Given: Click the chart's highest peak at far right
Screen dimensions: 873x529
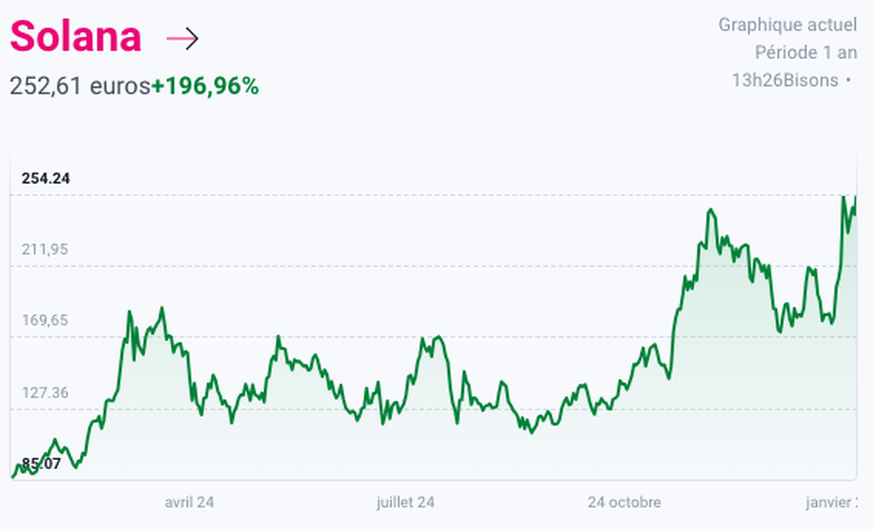Looking at the screenshot, I should (844, 198).
